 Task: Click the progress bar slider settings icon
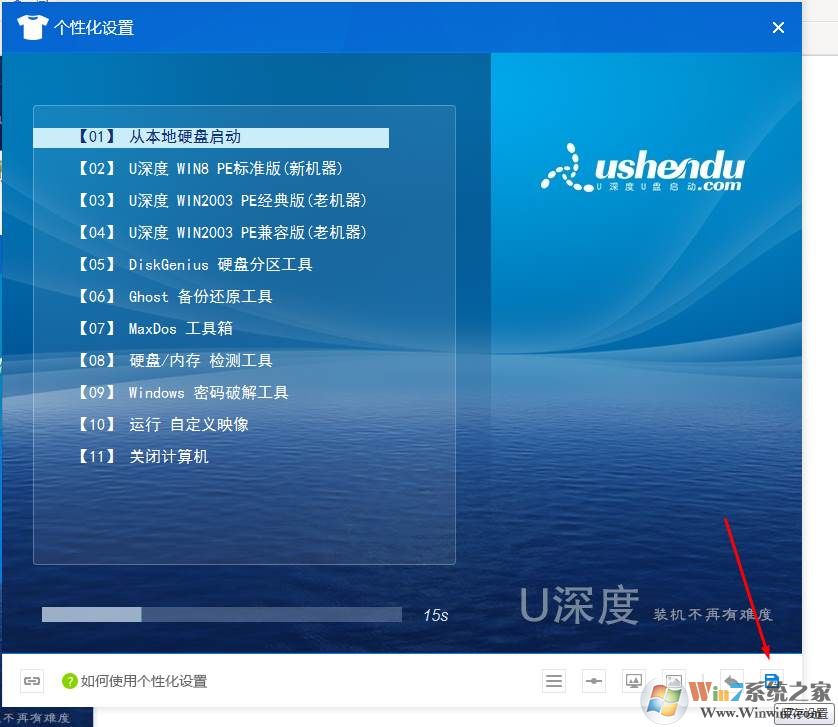[x=593, y=681]
